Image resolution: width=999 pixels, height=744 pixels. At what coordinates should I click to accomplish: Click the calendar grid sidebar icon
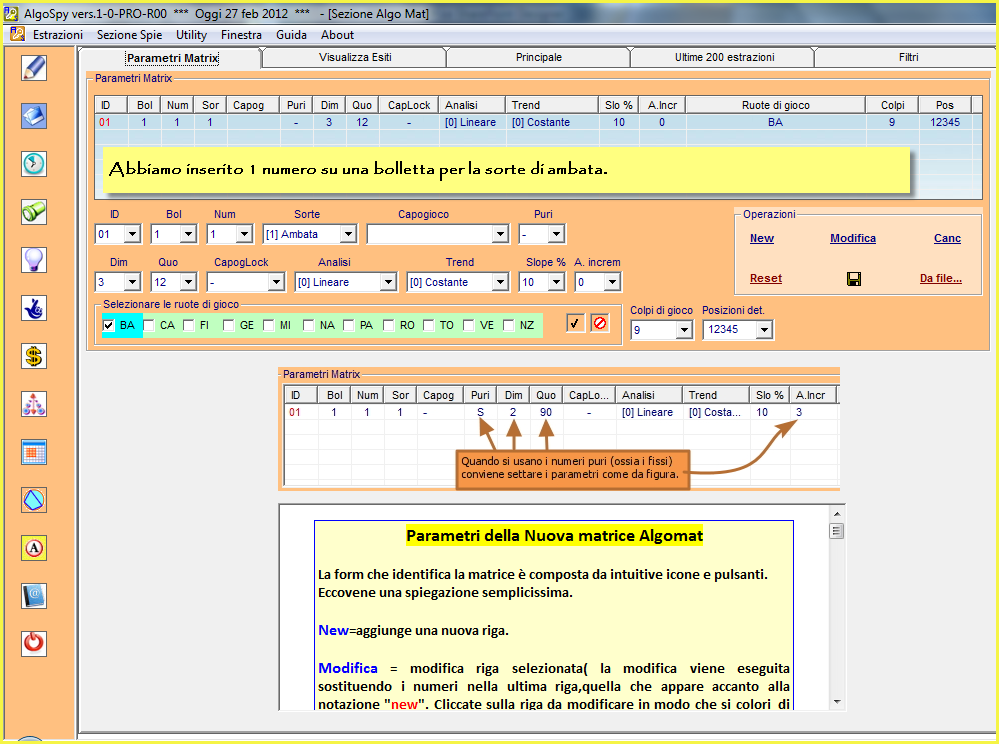pyautogui.click(x=34, y=452)
